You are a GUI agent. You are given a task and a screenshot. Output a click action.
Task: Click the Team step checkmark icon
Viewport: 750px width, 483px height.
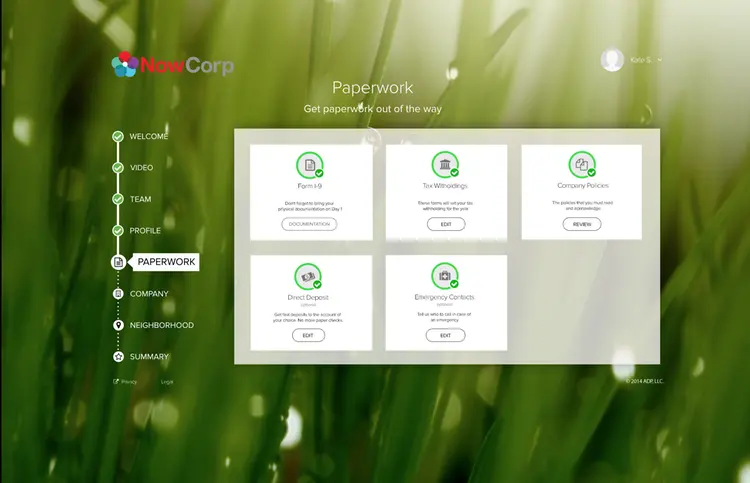click(118, 199)
